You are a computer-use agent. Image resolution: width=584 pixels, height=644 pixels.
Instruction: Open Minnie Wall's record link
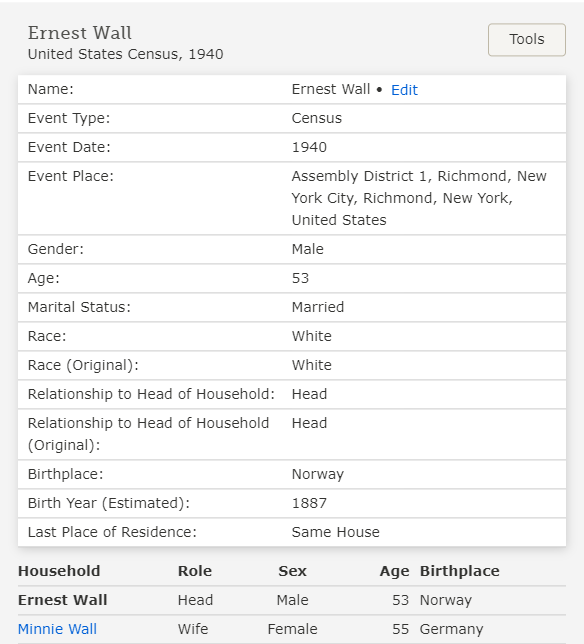point(57,629)
